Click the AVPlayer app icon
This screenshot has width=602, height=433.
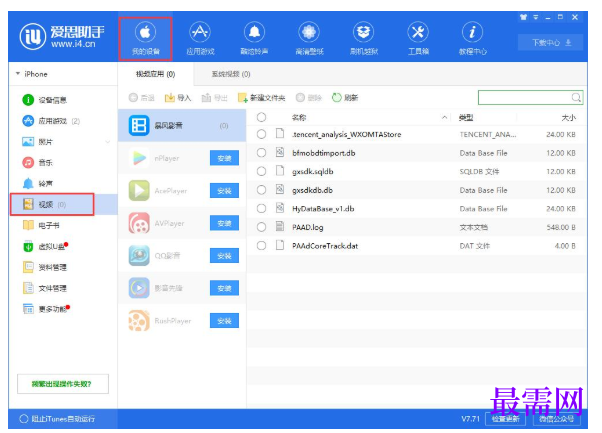(139, 223)
